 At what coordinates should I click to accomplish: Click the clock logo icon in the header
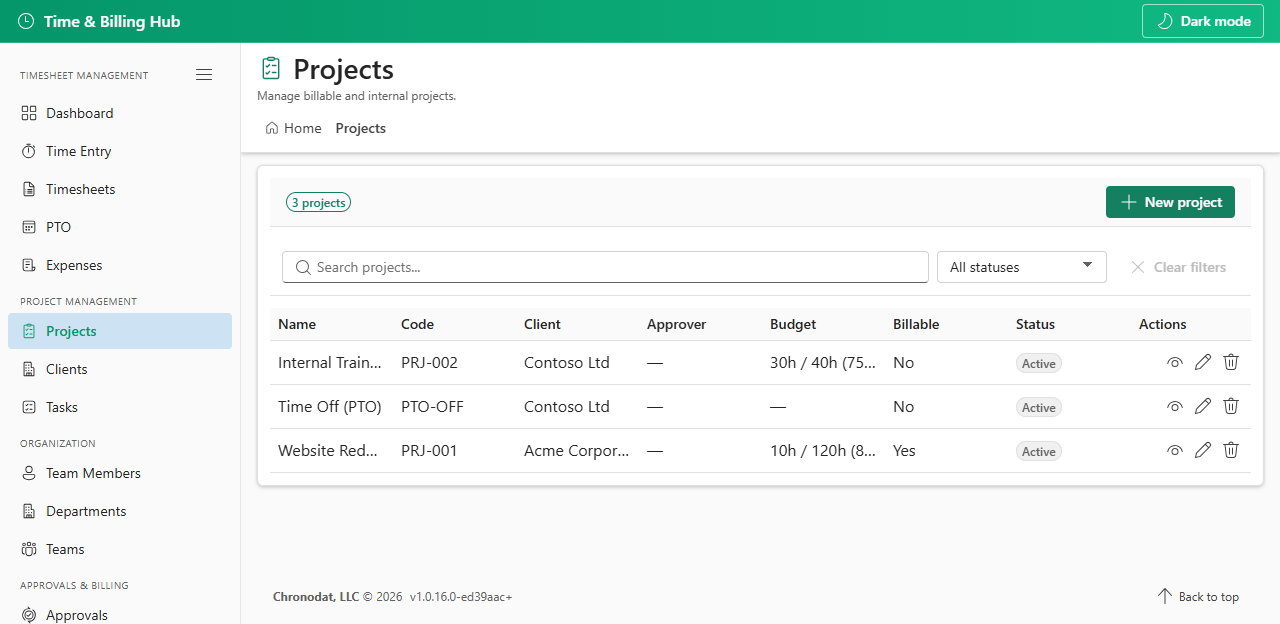(26, 21)
